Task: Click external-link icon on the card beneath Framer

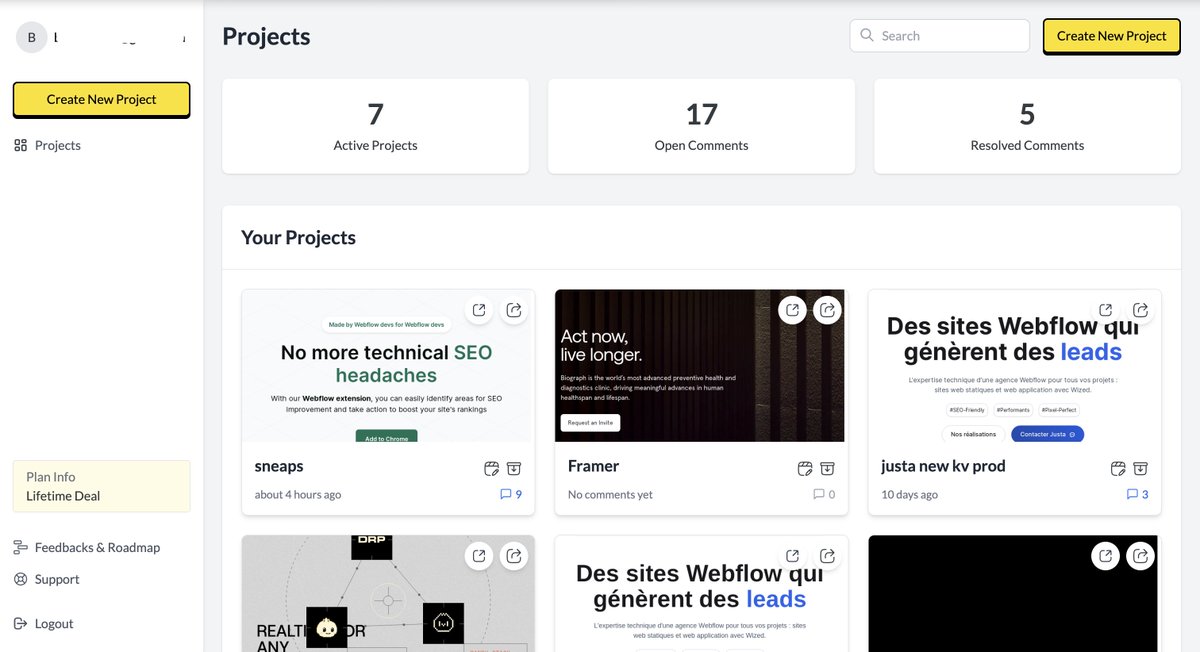Action: coord(792,556)
